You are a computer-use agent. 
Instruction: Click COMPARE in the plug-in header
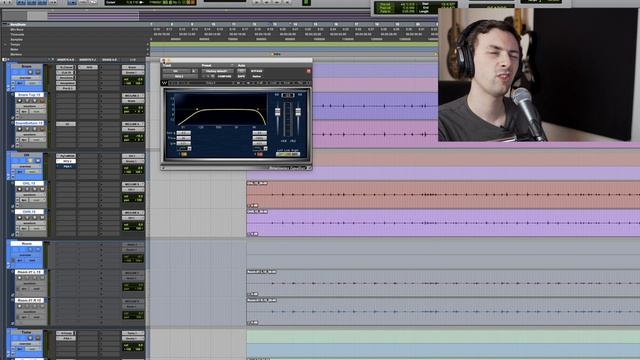click(224, 76)
